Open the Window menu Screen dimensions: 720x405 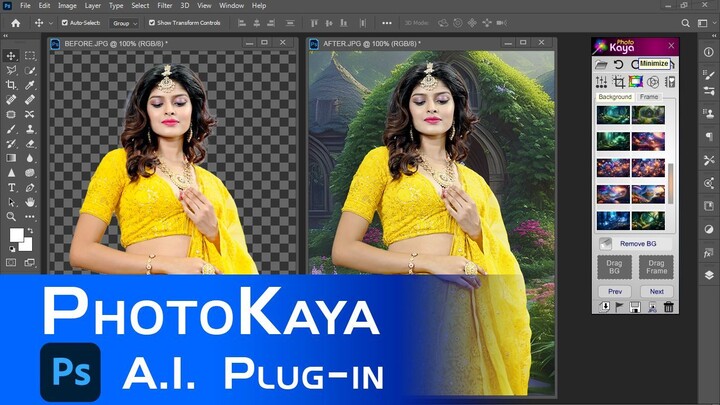(x=231, y=6)
